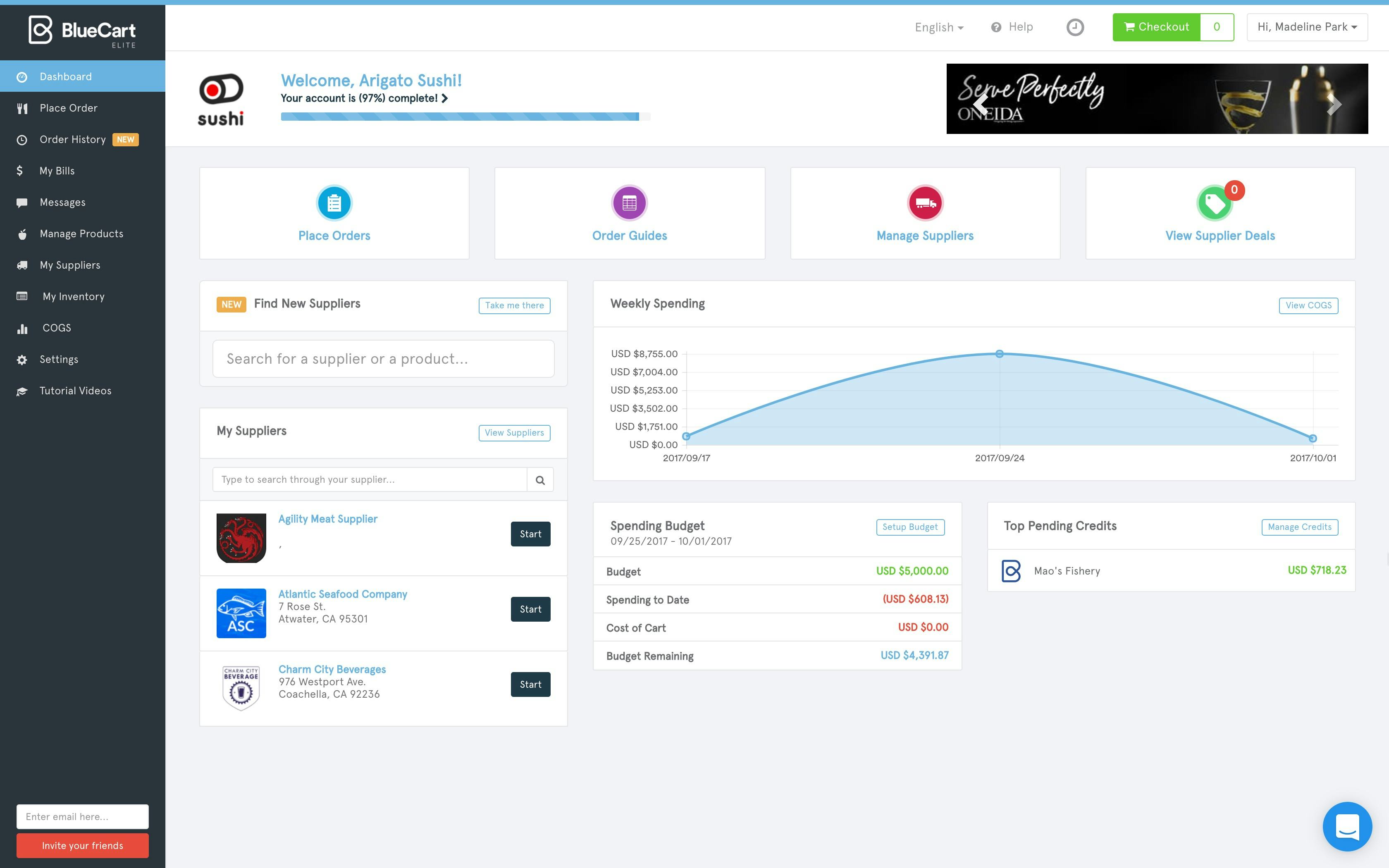Screen dimensions: 1389x868
Task: Click the Atlantic Seafood Company logo
Action: [241, 613]
